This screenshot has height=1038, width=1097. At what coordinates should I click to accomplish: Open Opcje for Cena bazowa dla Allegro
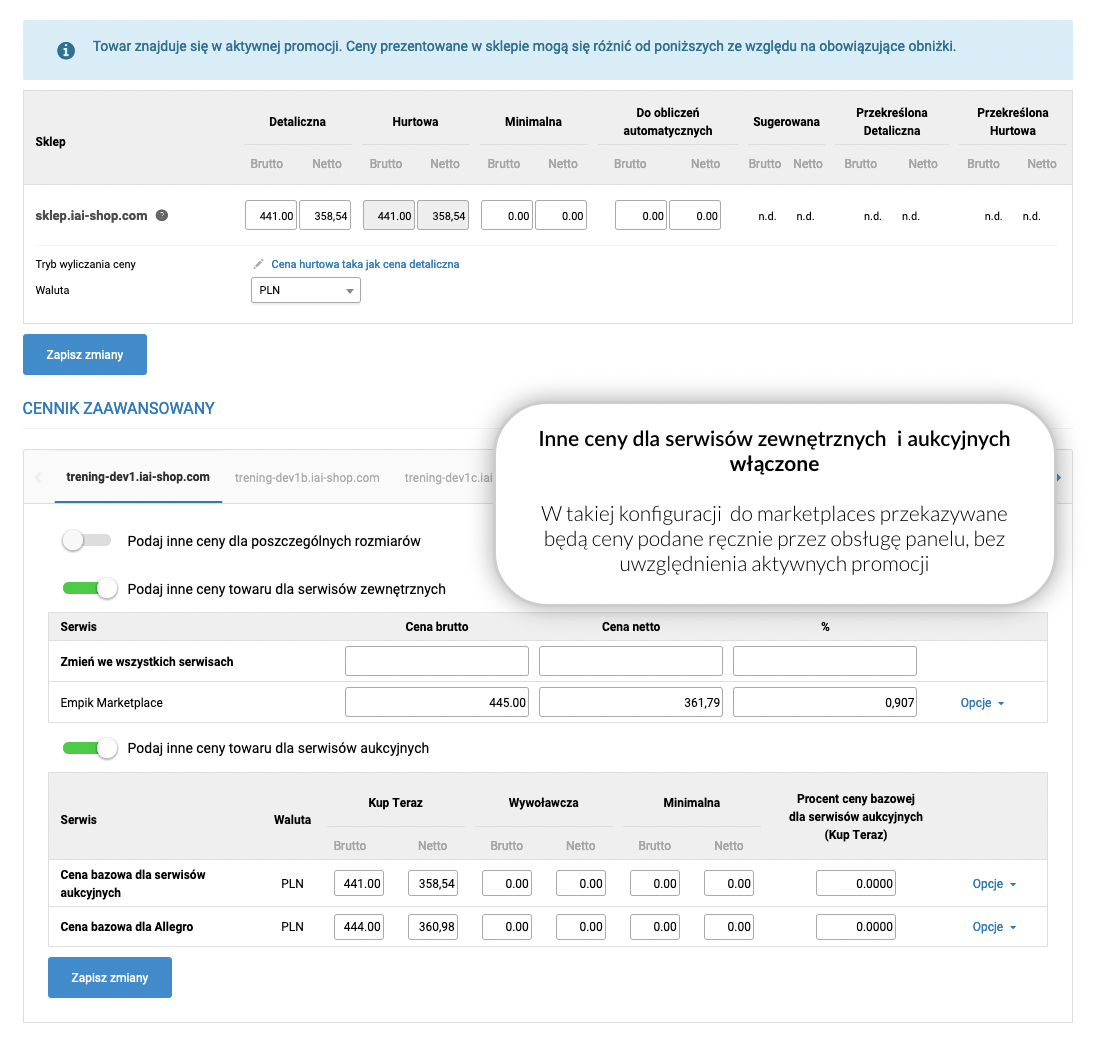(994, 927)
